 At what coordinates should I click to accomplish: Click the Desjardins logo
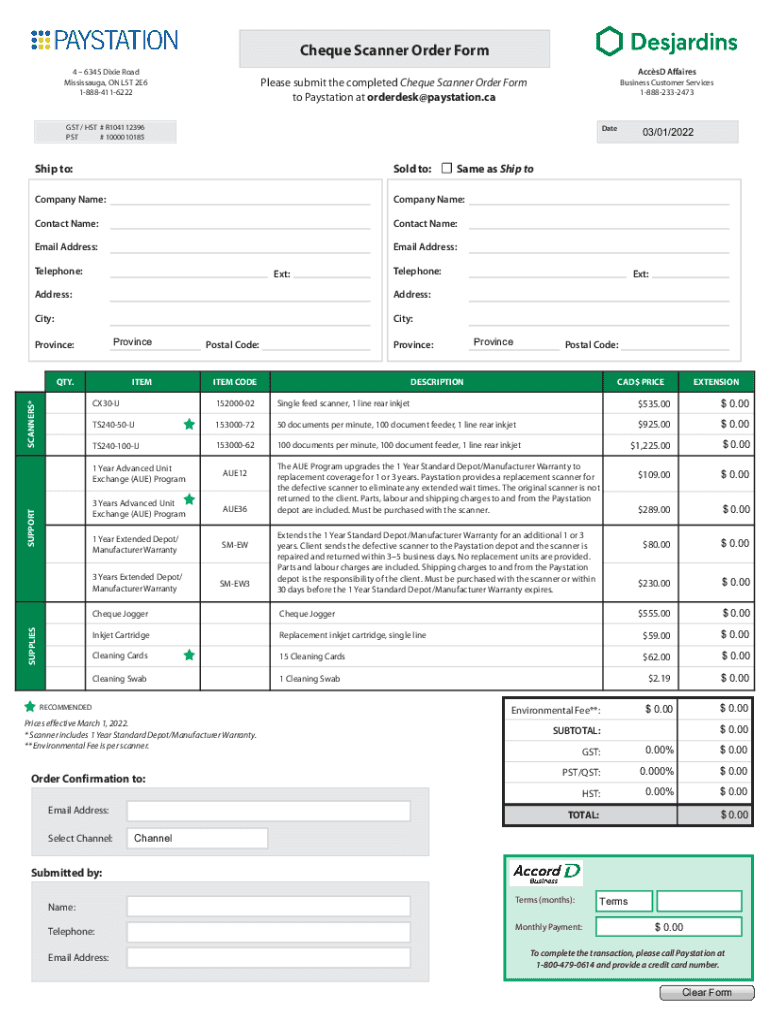pos(667,41)
